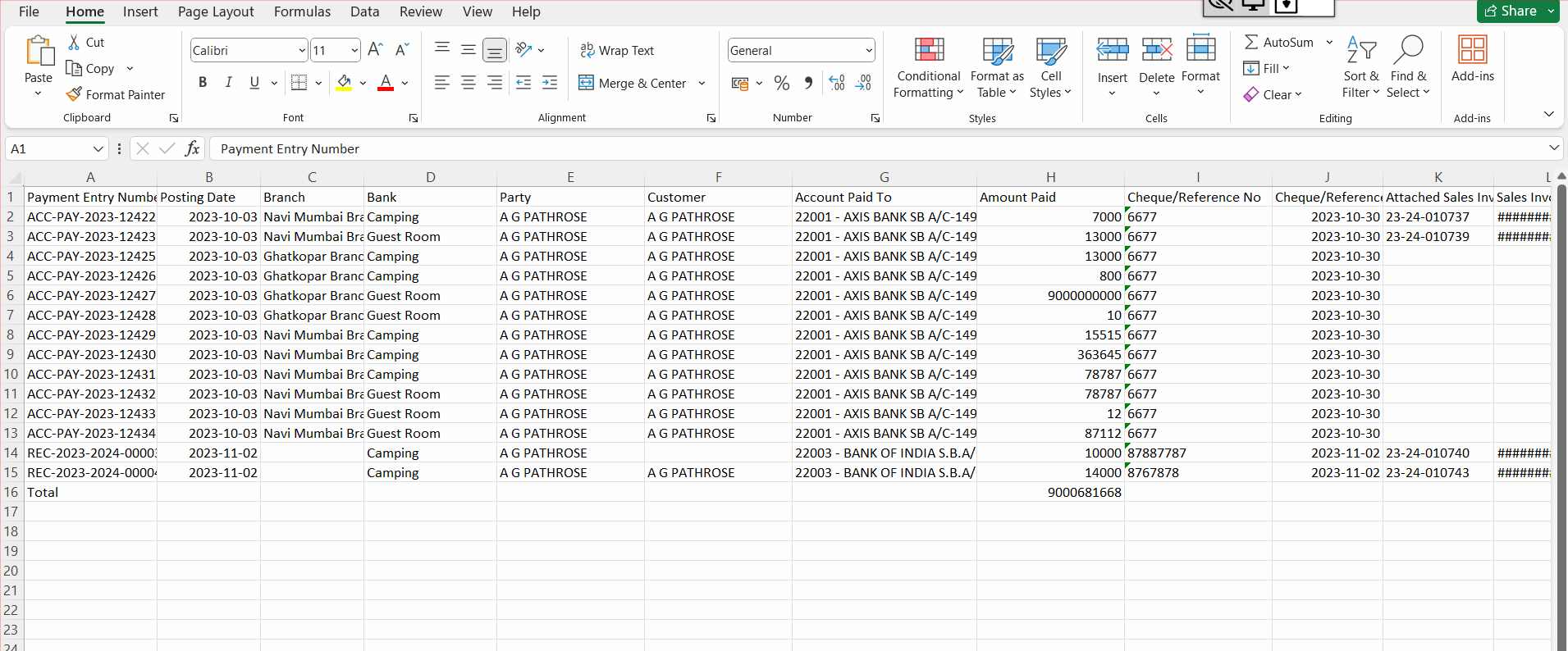Toggle Italic text formatting
1568x651 pixels.
[x=229, y=83]
